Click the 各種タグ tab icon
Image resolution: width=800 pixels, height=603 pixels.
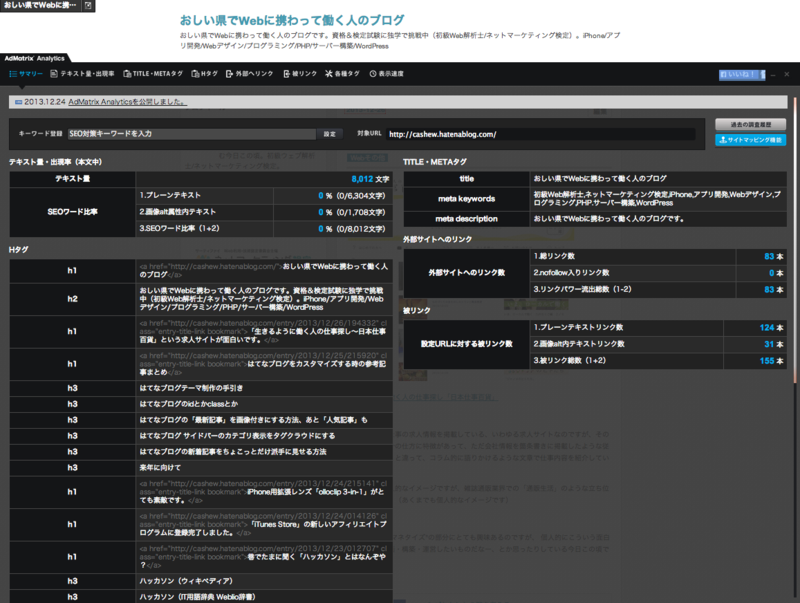click(x=329, y=74)
